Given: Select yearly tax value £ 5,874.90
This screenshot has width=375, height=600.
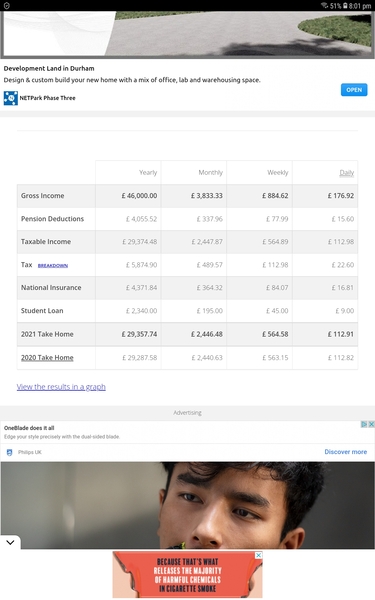Looking at the screenshot, I should pyautogui.click(x=142, y=265).
